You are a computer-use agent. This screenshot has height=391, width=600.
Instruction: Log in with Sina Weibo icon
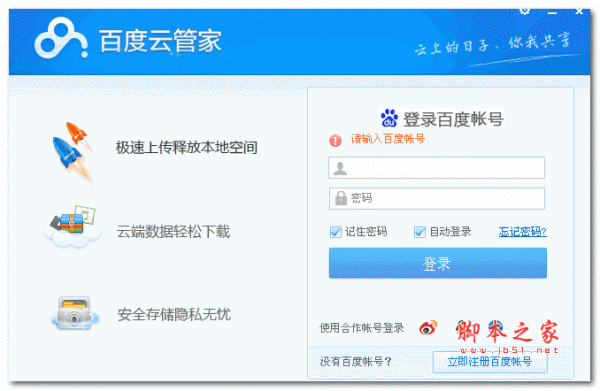428,327
